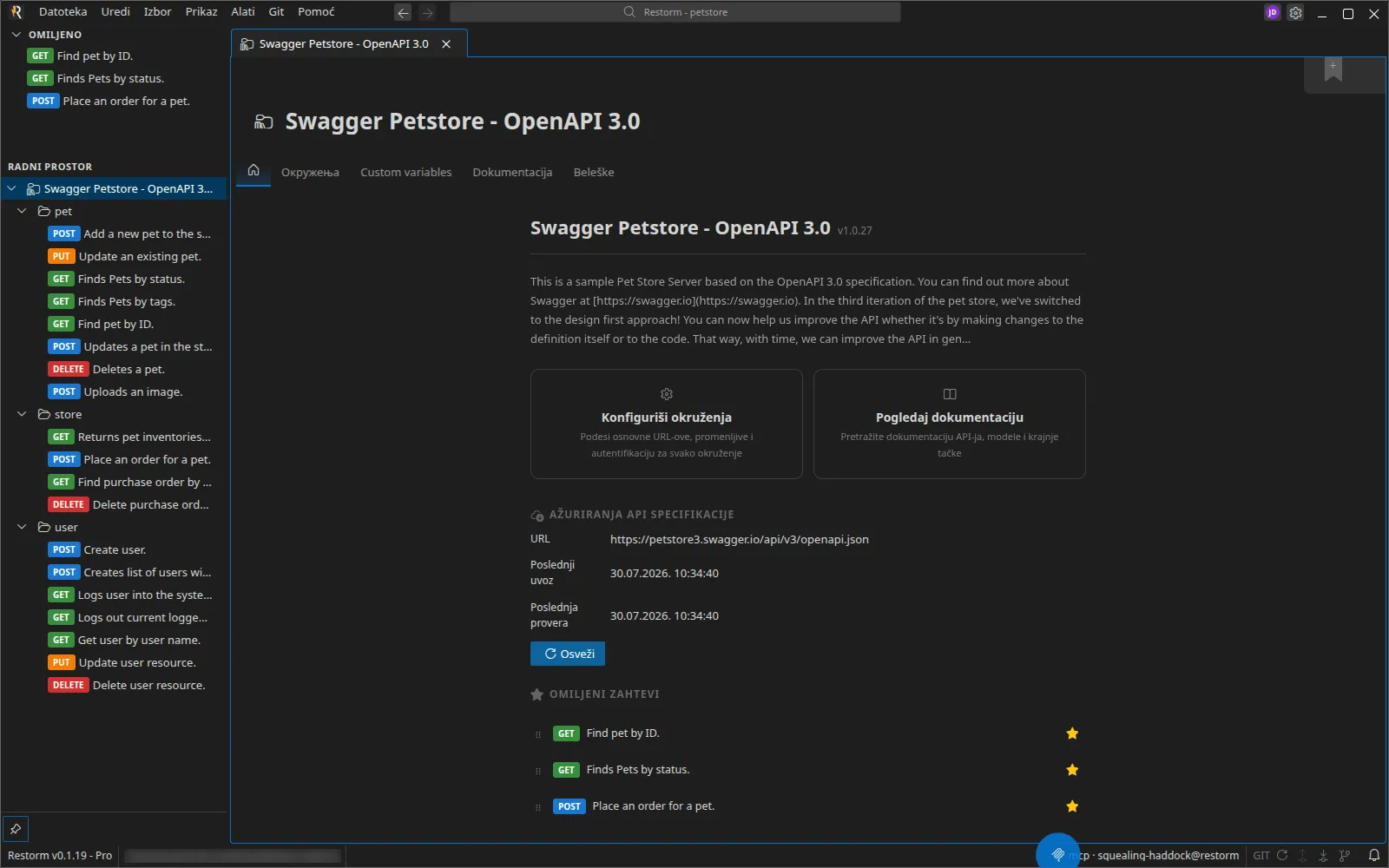Click the GIT label in status bar
The width and height of the screenshot is (1389, 868).
click(1261, 855)
